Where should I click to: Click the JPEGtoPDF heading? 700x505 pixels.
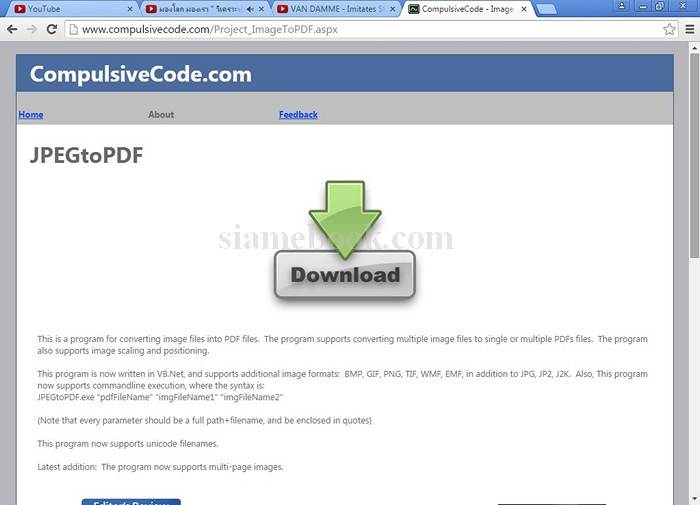(x=87, y=155)
